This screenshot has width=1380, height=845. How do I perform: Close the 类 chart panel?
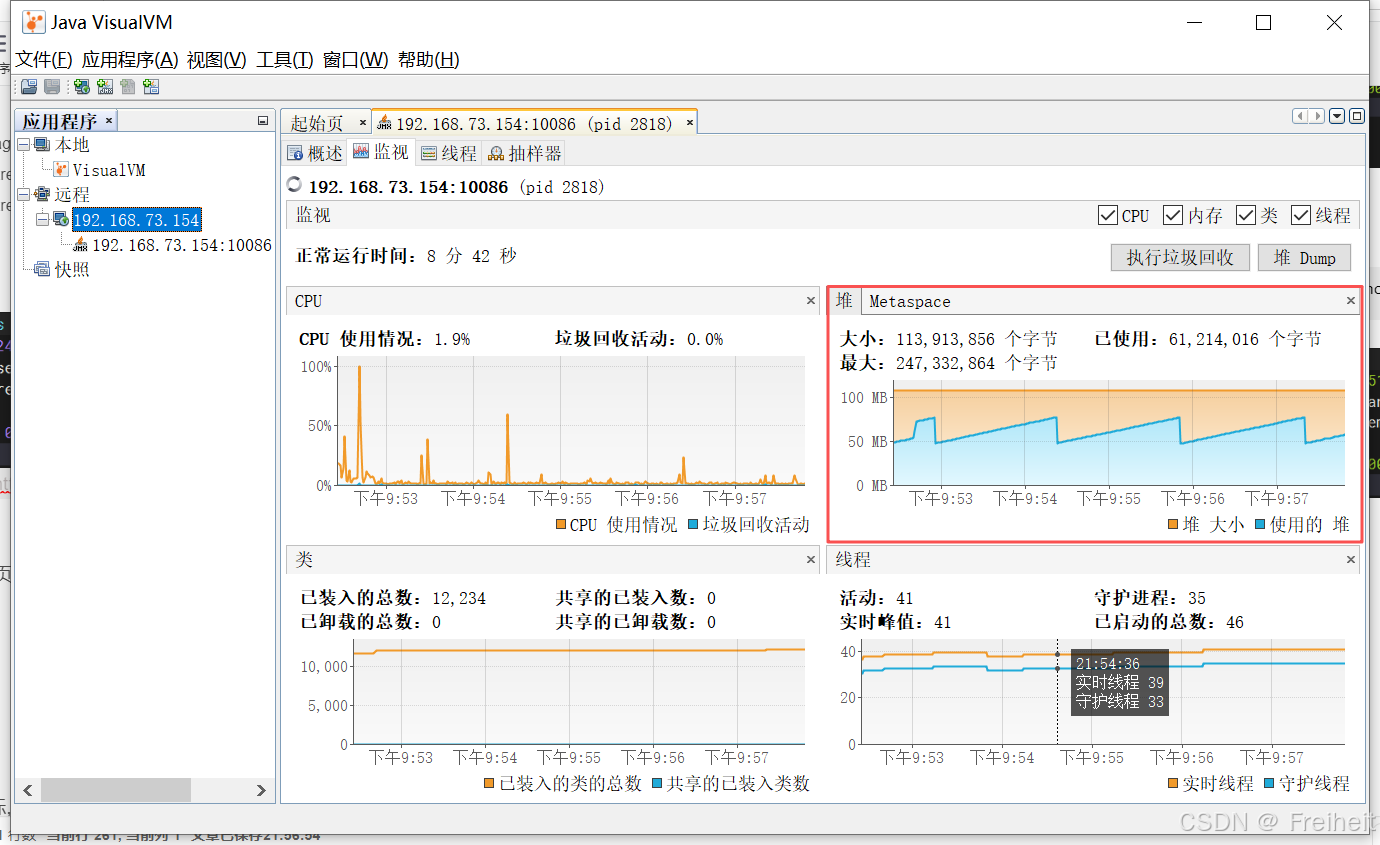pos(811,559)
